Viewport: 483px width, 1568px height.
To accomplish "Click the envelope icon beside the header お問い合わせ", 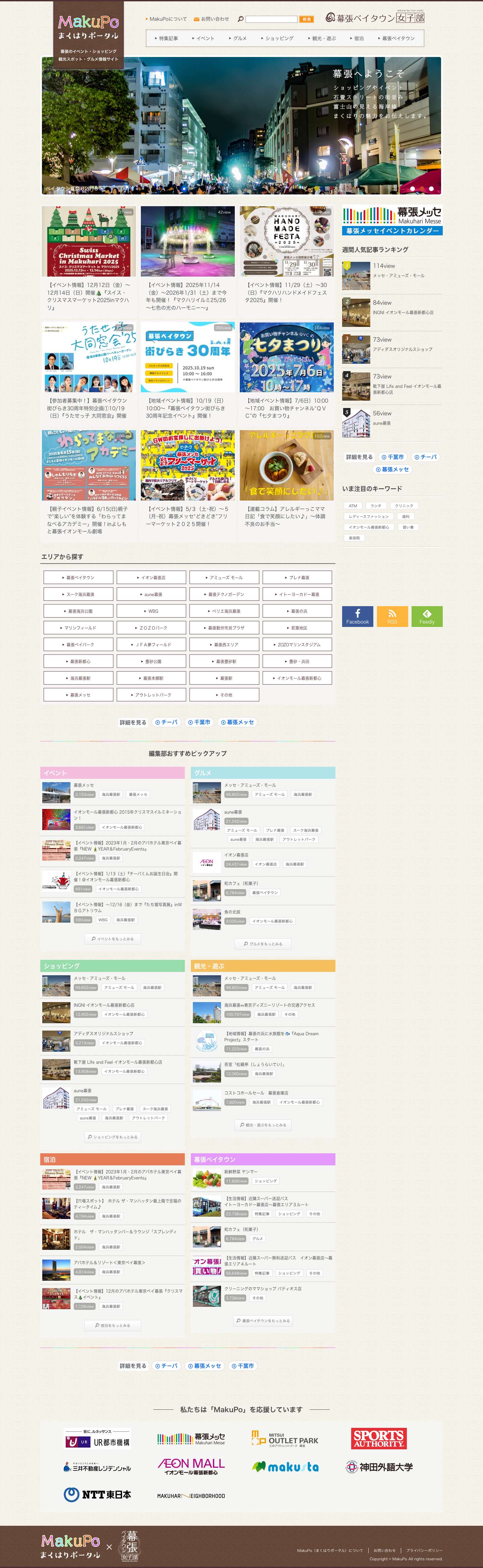I will 196,19.
